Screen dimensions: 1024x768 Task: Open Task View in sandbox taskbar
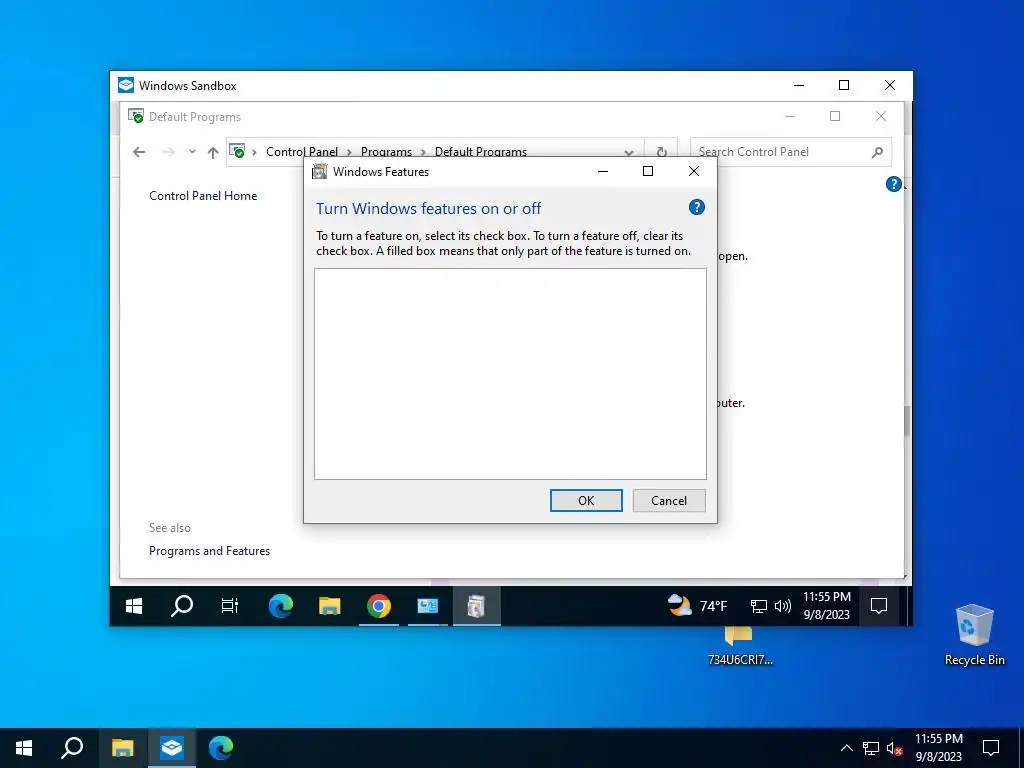[x=230, y=606]
